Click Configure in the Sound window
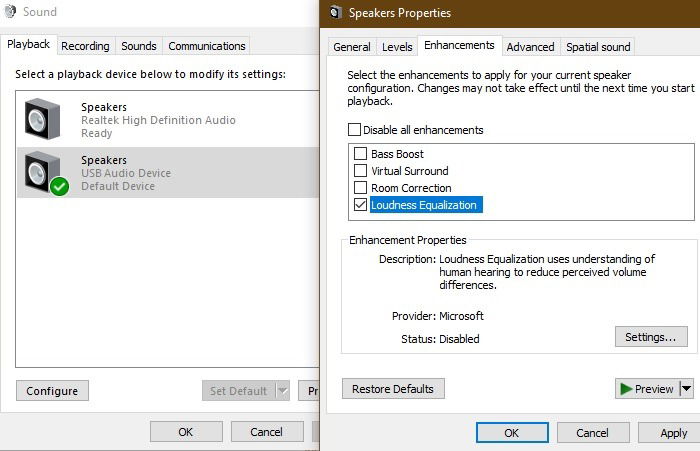700x451 pixels. [x=52, y=391]
